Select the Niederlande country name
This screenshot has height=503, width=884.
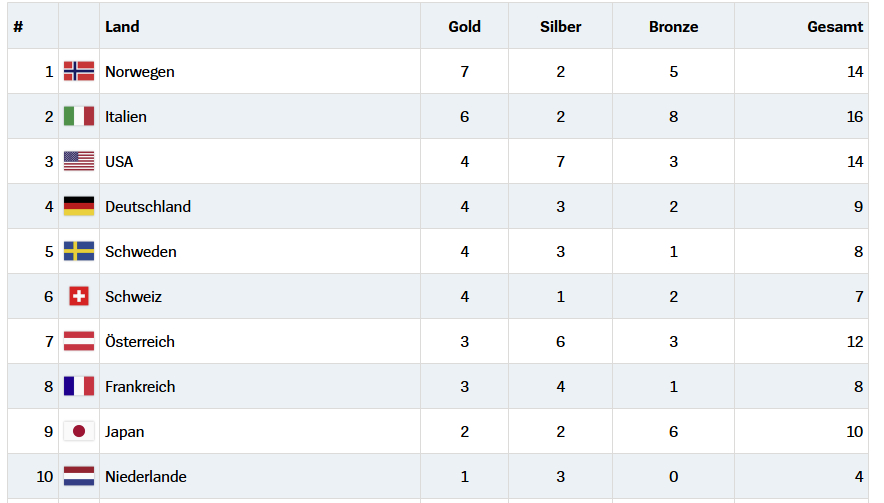[146, 477]
